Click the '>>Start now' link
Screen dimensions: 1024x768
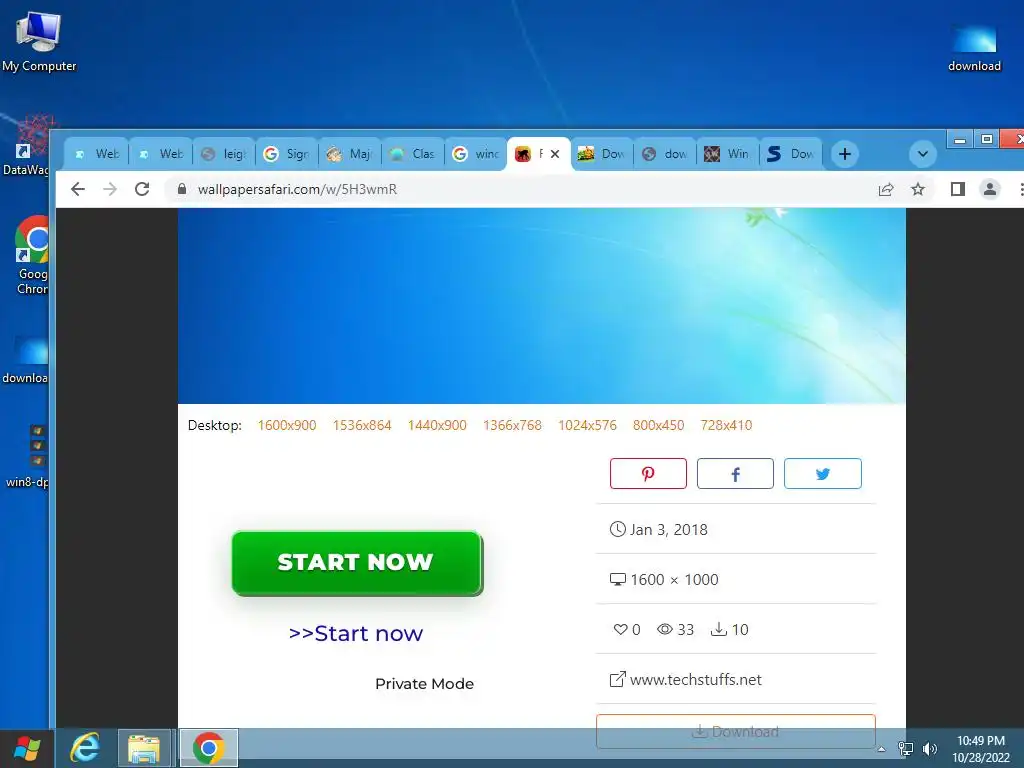tap(356, 633)
